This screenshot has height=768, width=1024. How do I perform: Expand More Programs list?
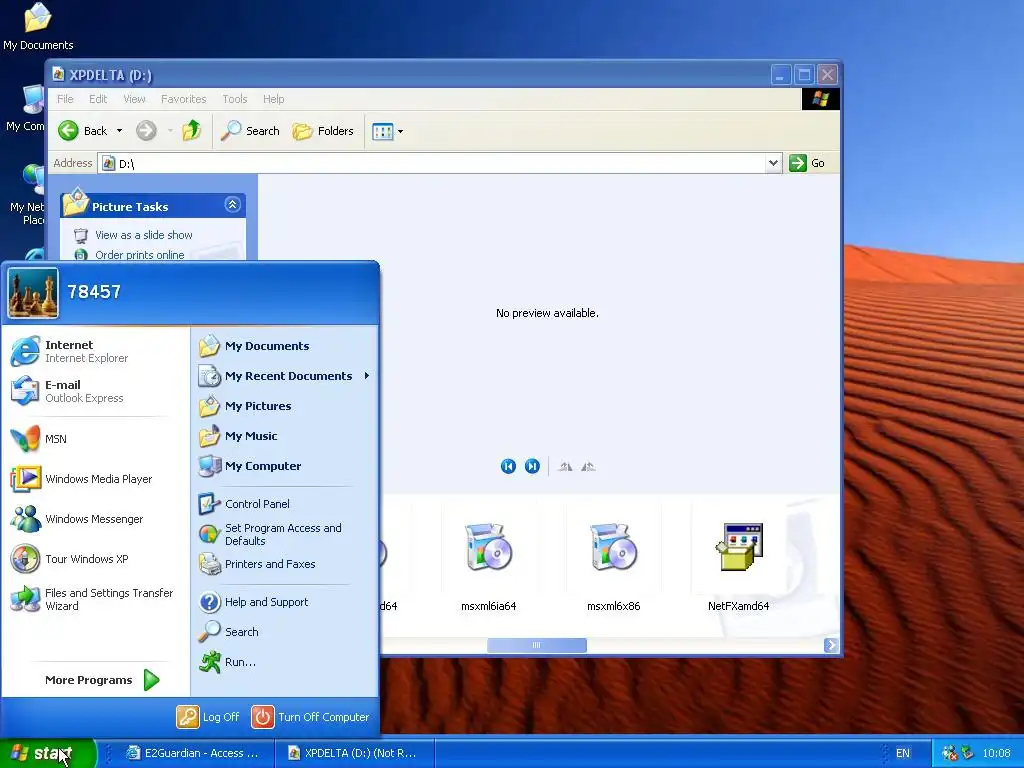pos(102,680)
